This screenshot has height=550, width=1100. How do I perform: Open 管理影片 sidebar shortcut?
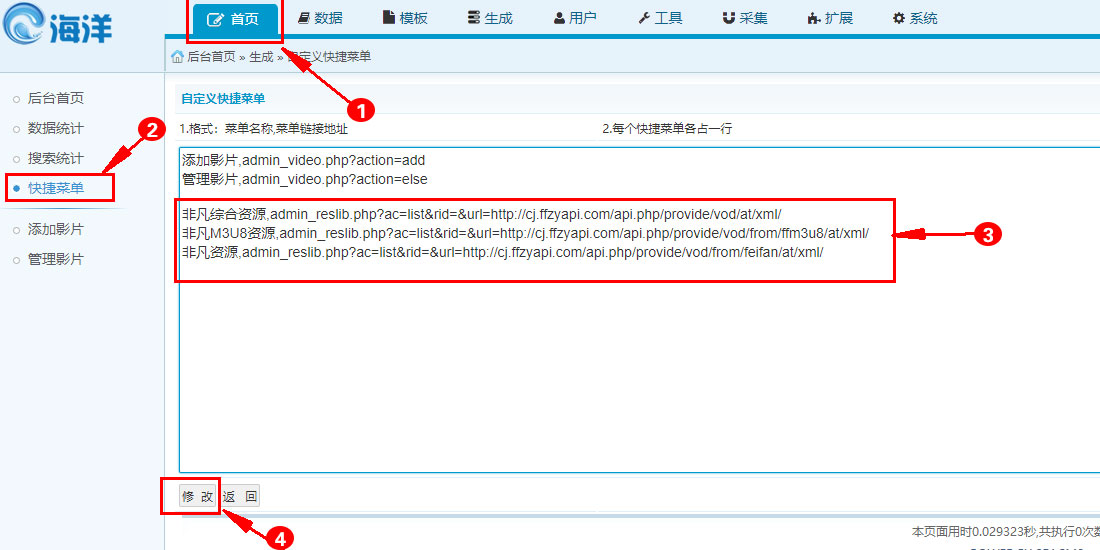point(56,259)
